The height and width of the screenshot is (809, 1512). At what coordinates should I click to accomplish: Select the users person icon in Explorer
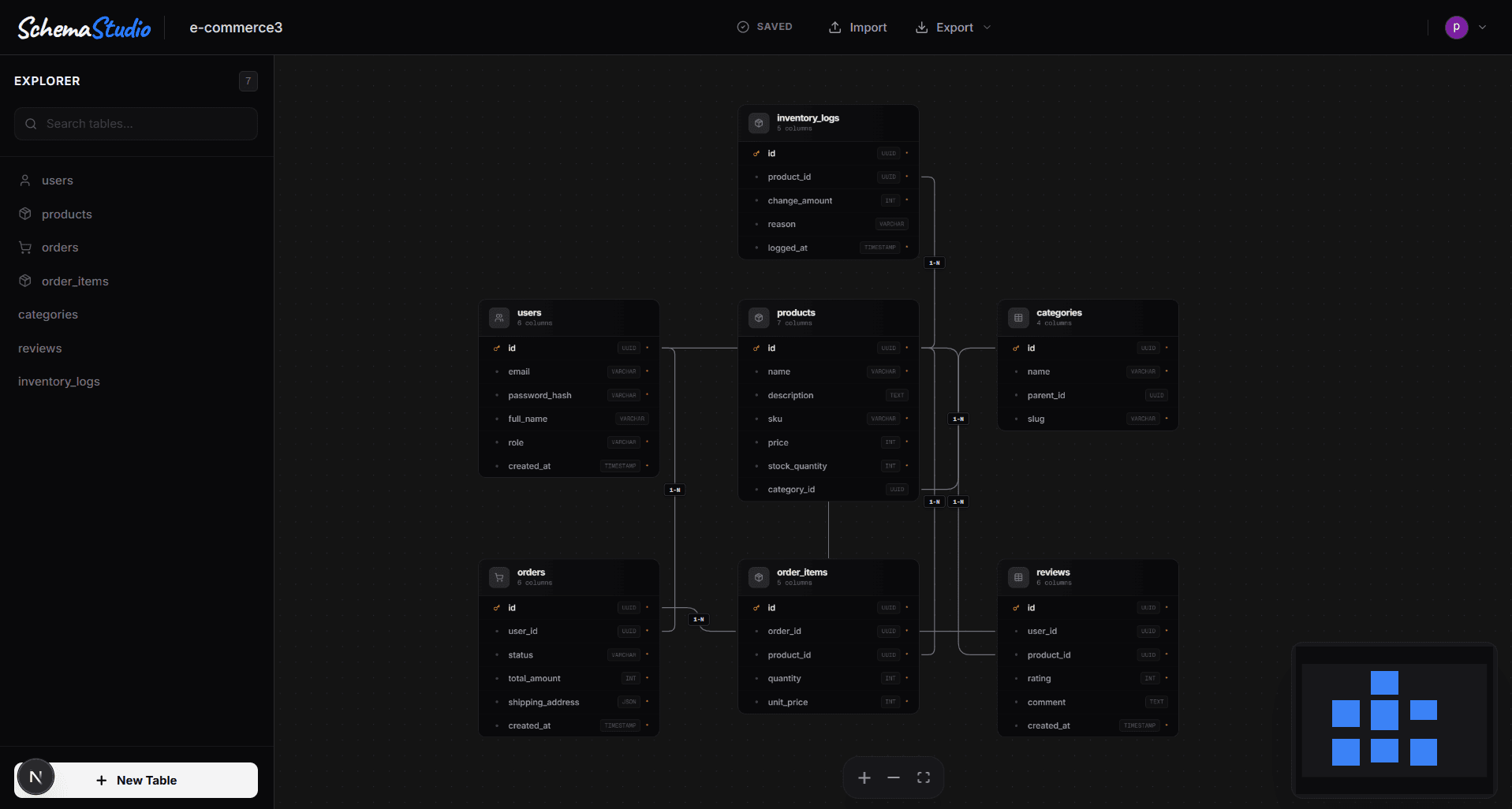(x=24, y=180)
